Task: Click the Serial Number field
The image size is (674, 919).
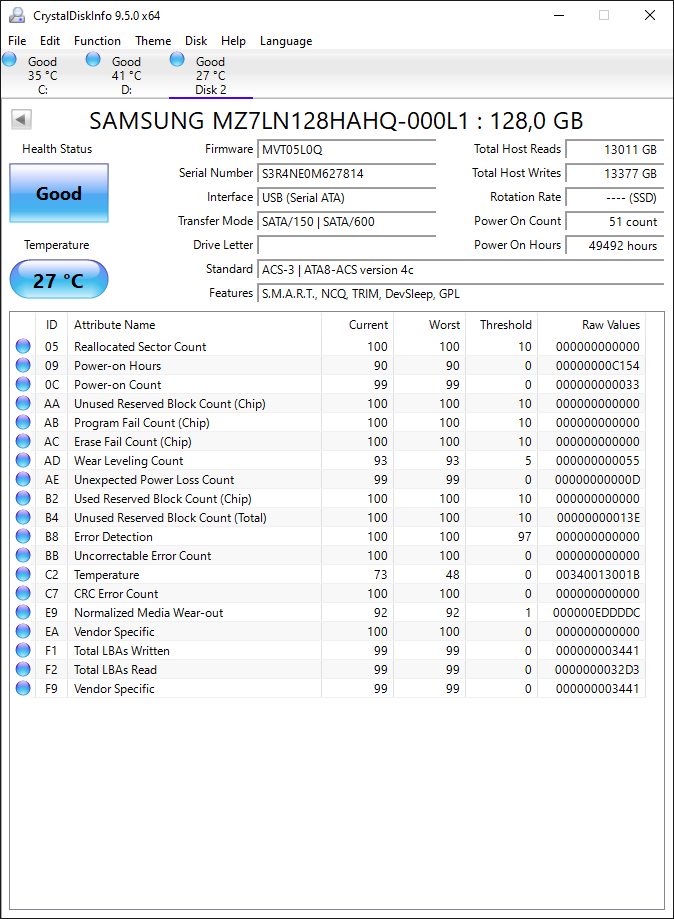Action: 346,173
